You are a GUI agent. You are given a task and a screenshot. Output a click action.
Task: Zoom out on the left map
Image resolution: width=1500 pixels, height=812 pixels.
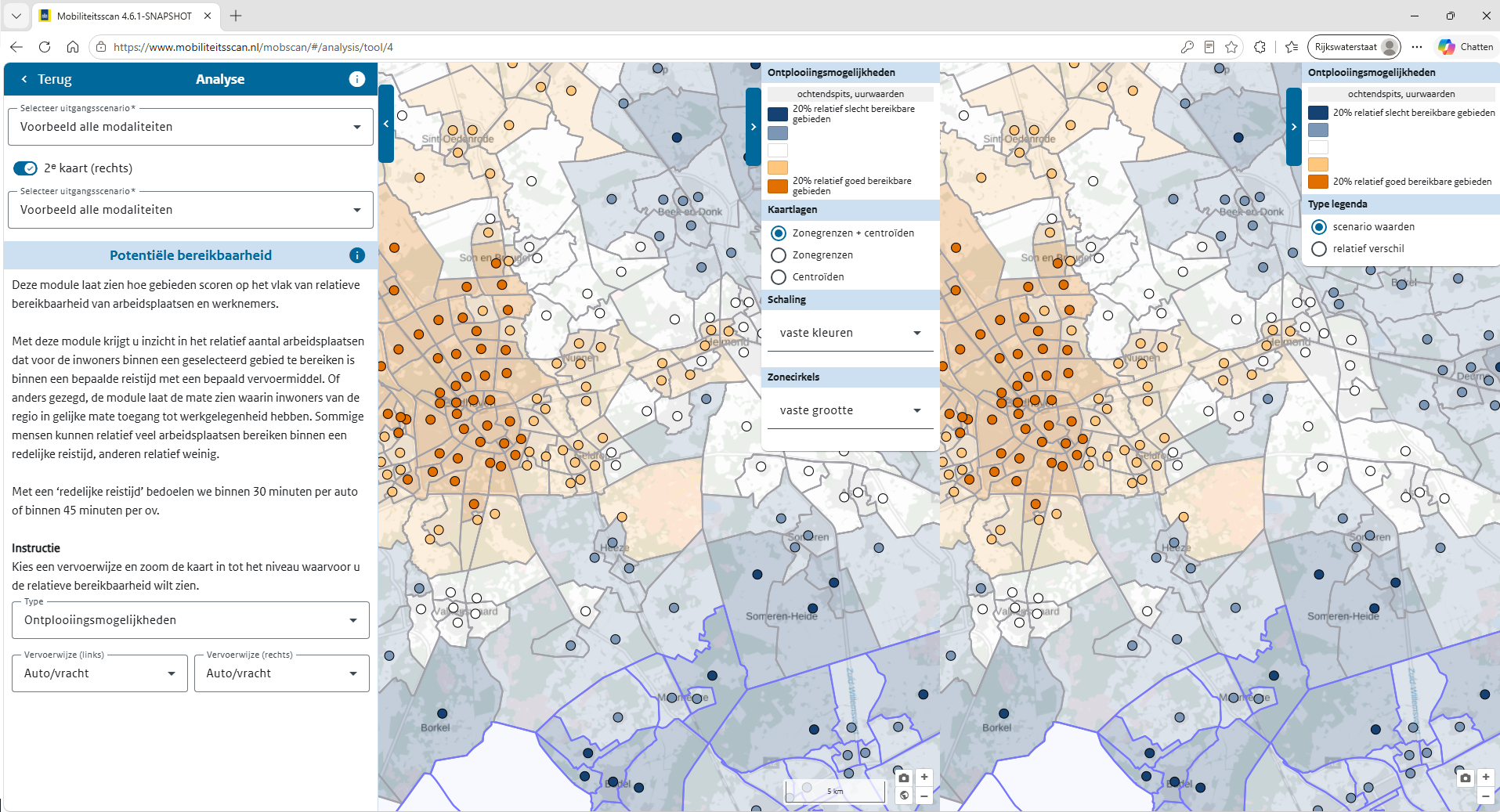pos(924,796)
